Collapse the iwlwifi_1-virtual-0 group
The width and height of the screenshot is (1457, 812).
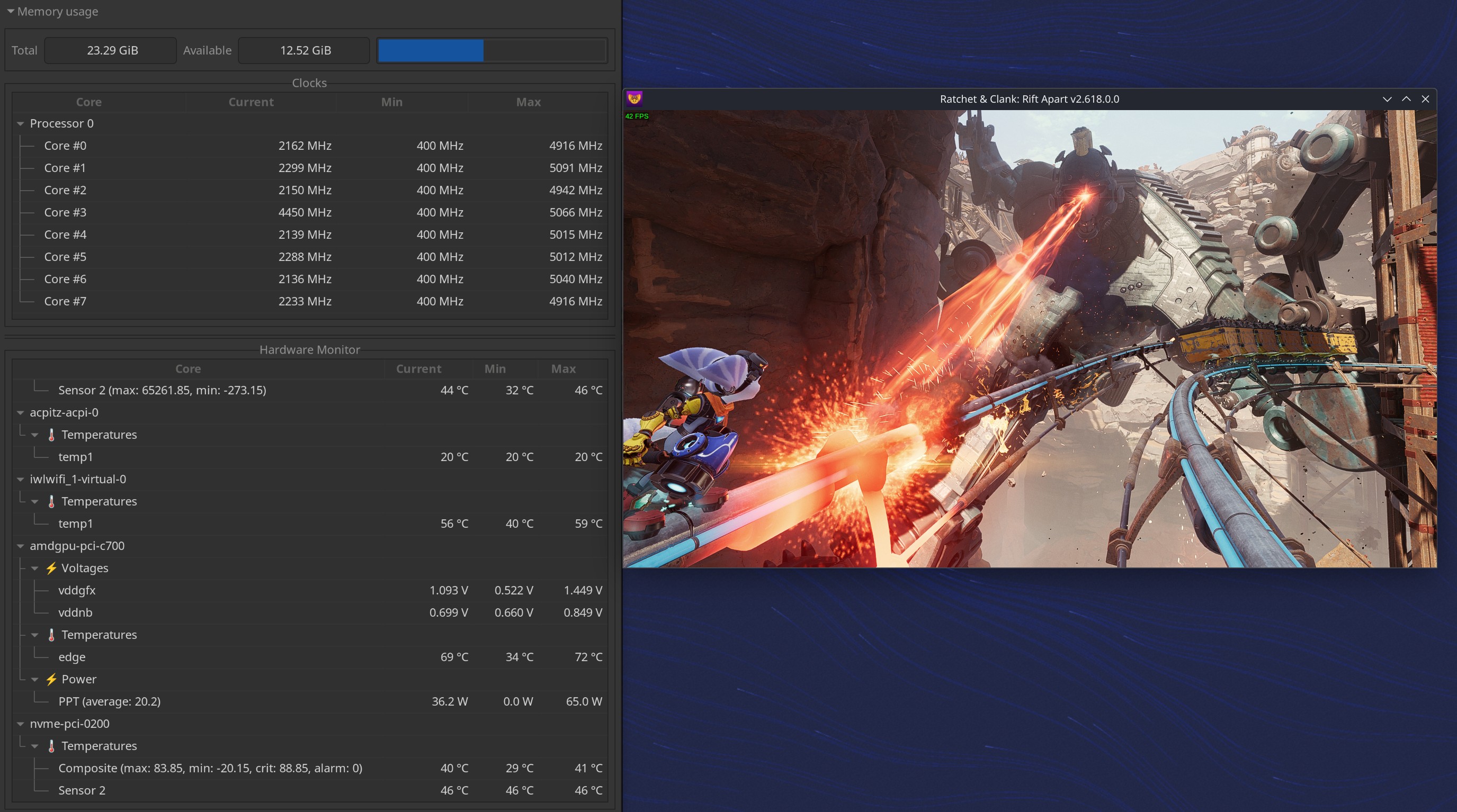click(20, 480)
